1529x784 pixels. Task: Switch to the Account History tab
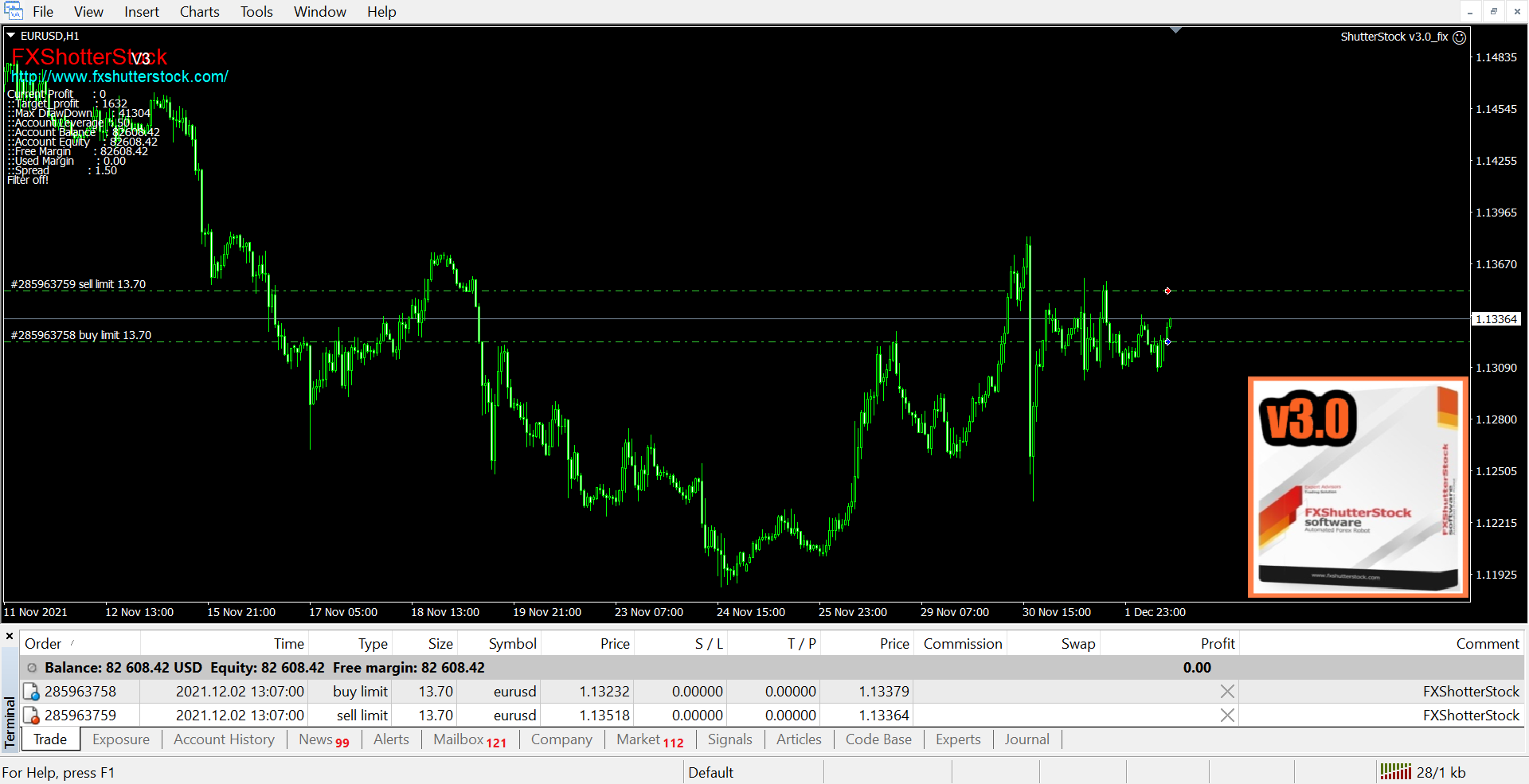pyautogui.click(x=224, y=739)
